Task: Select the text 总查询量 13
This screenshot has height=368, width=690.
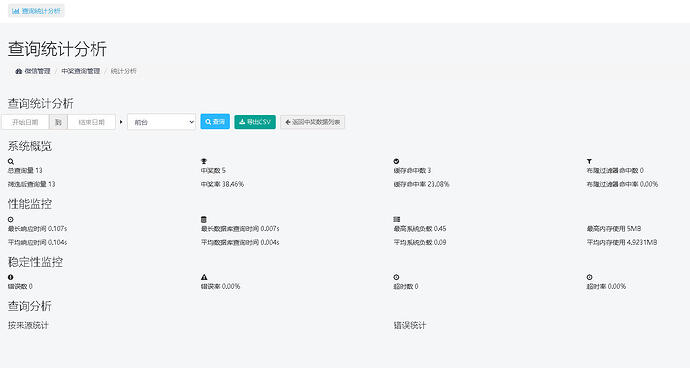Action: (x=25, y=170)
